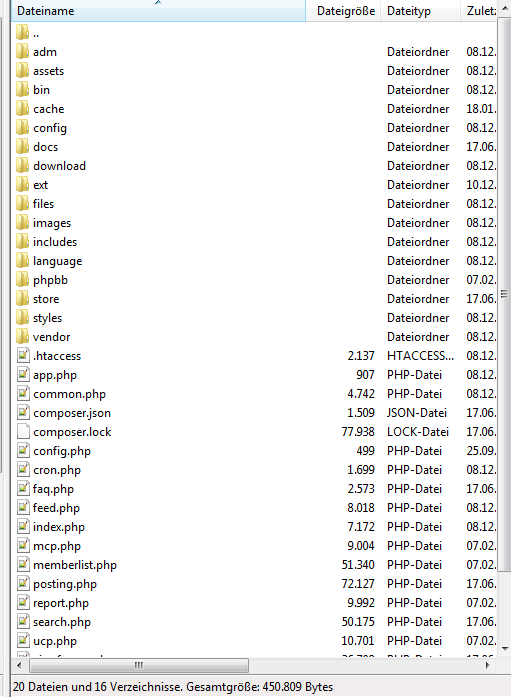This screenshot has height=697, width=511.
Task: Click the 72.127 size of posting.php
Action: click(358, 584)
